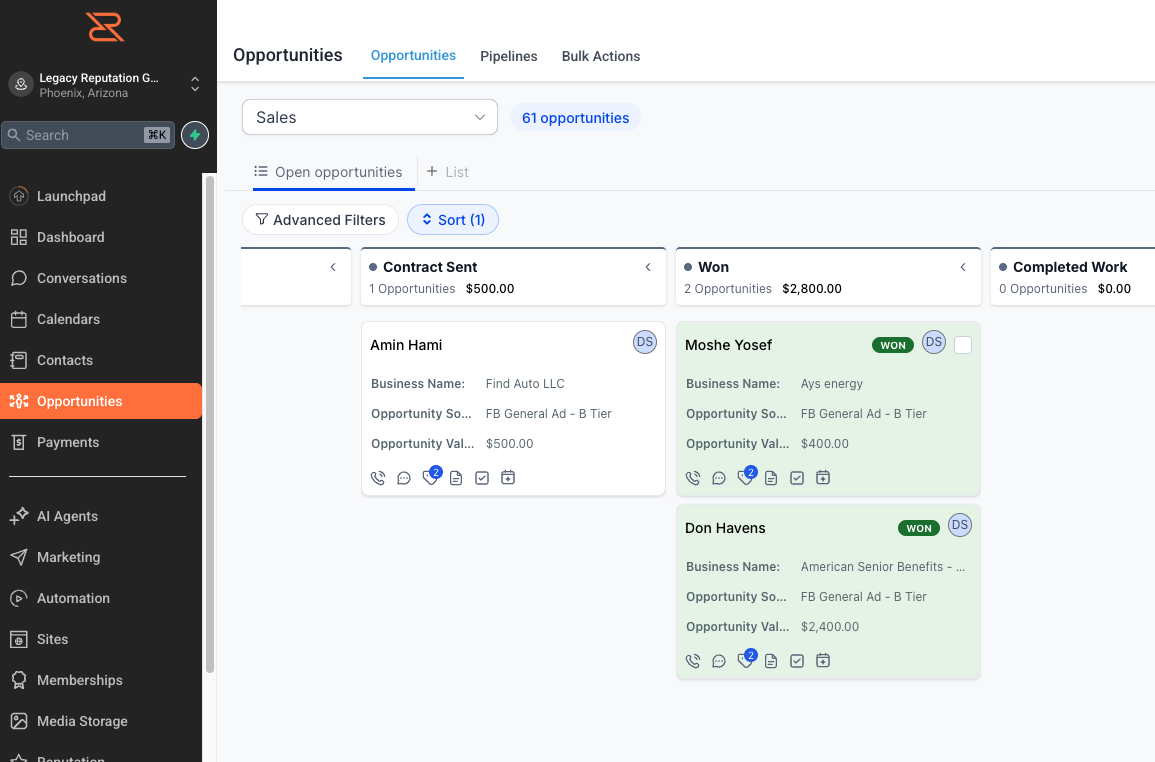This screenshot has height=762, width=1155.
Task: Click the WON badge on Moshe Yosef card
Action: point(893,345)
